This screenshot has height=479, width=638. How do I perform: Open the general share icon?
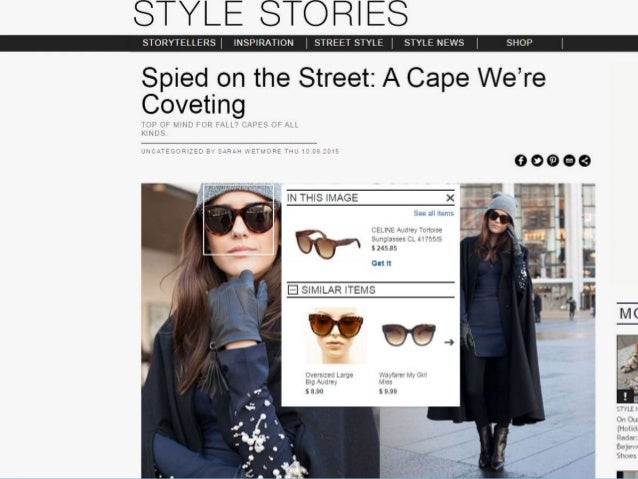pos(585,161)
